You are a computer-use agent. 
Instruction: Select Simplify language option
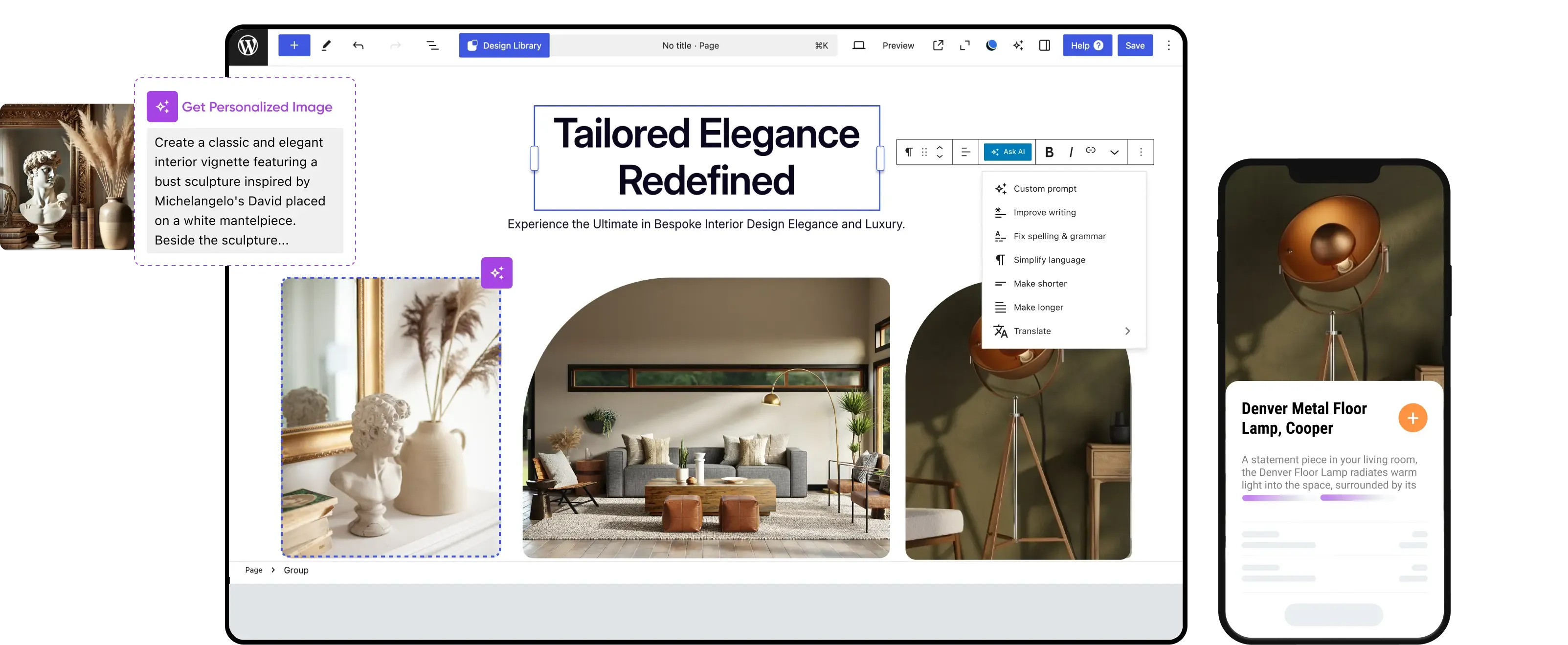(x=1063, y=260)
